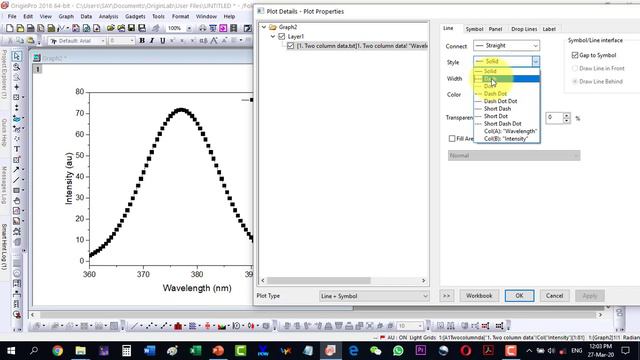Screen dimensions: 640x360
Task: Click the OK button
Action: click(x=519, y=296)
